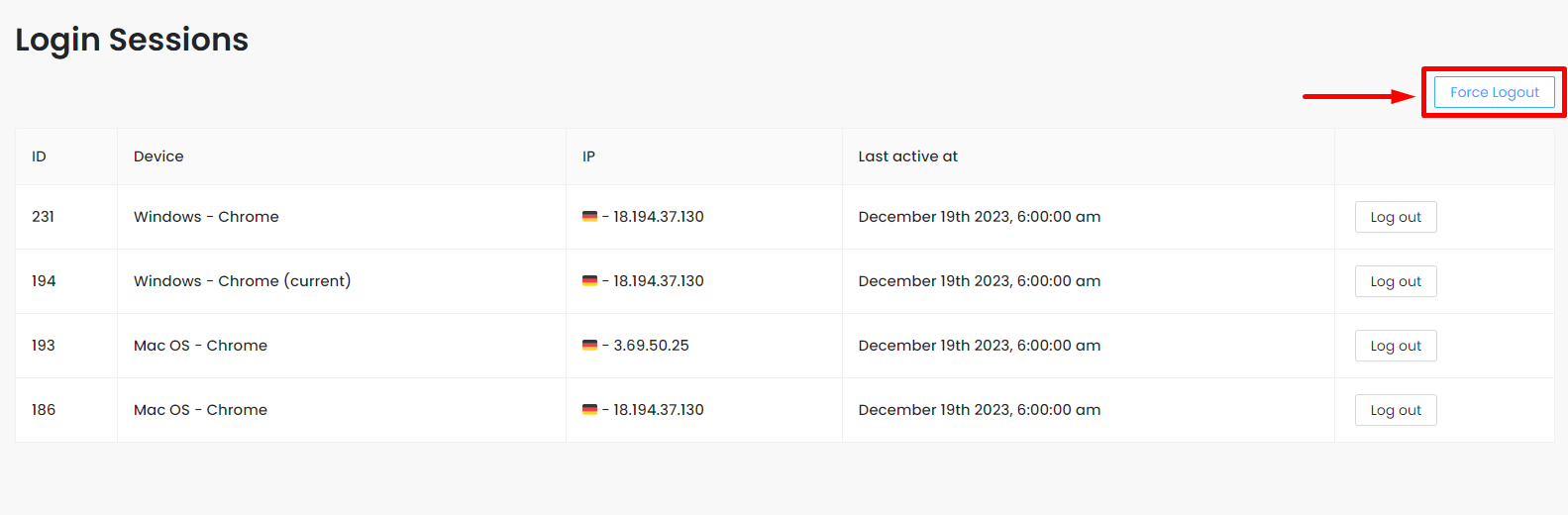
Task: Log out session 193
Action: click(1396, 346)
